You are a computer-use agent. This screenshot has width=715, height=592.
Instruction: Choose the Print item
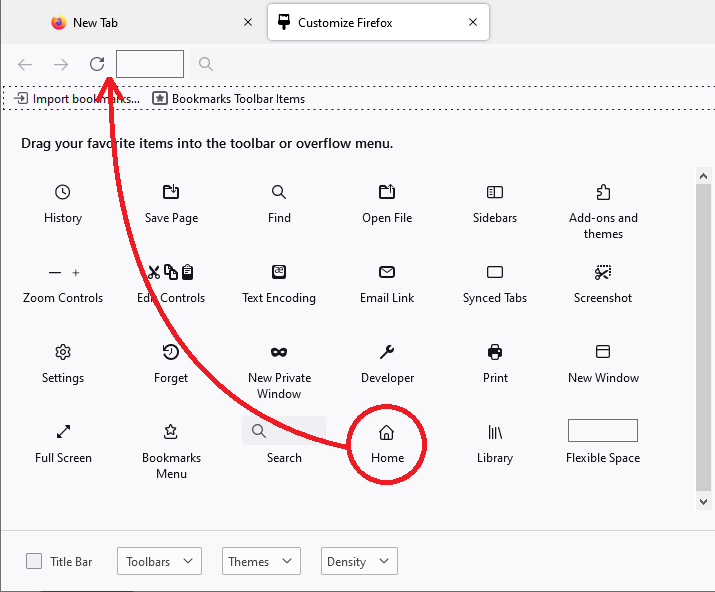(495, 364)
